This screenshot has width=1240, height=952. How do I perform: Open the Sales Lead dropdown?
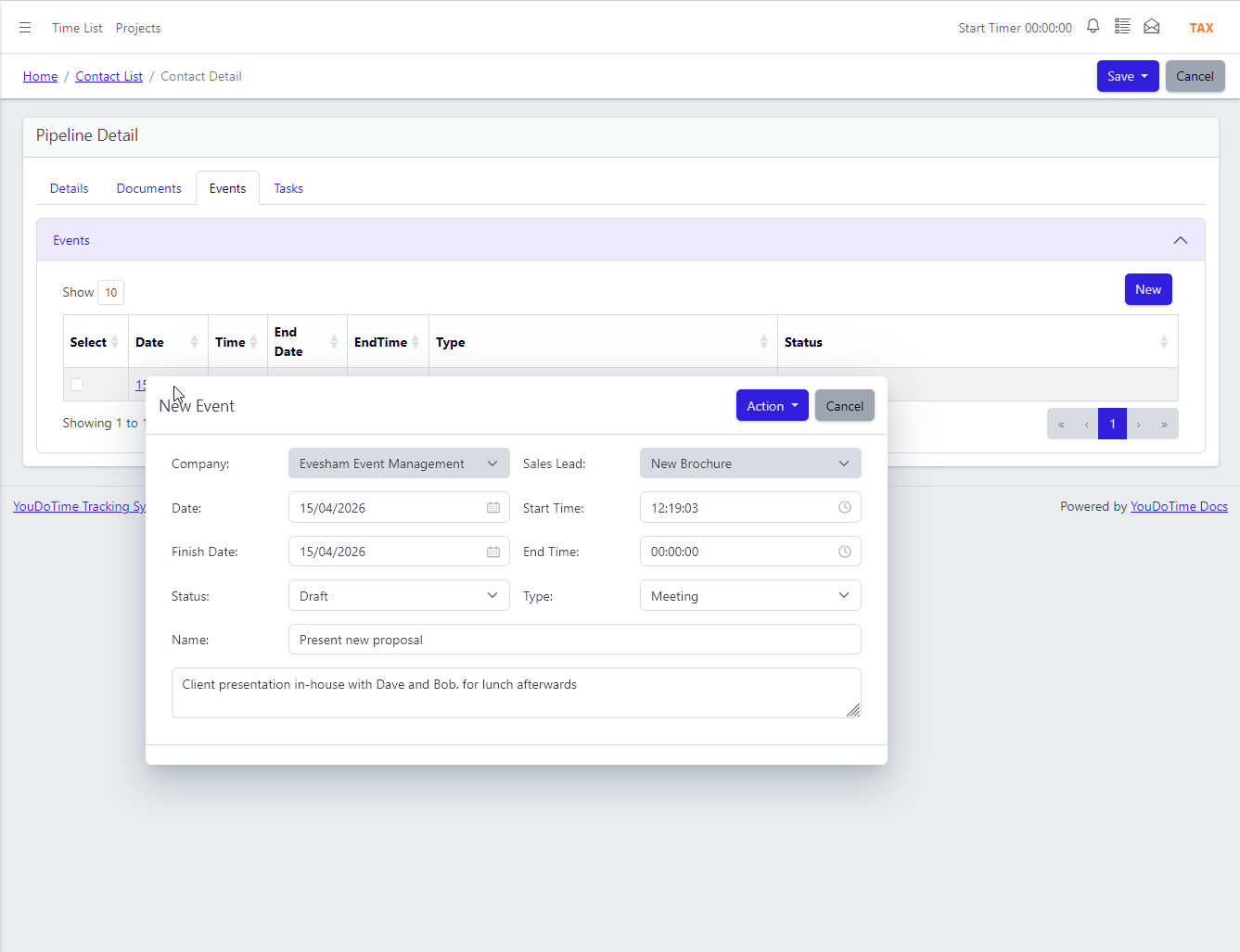tap(750, 463)
